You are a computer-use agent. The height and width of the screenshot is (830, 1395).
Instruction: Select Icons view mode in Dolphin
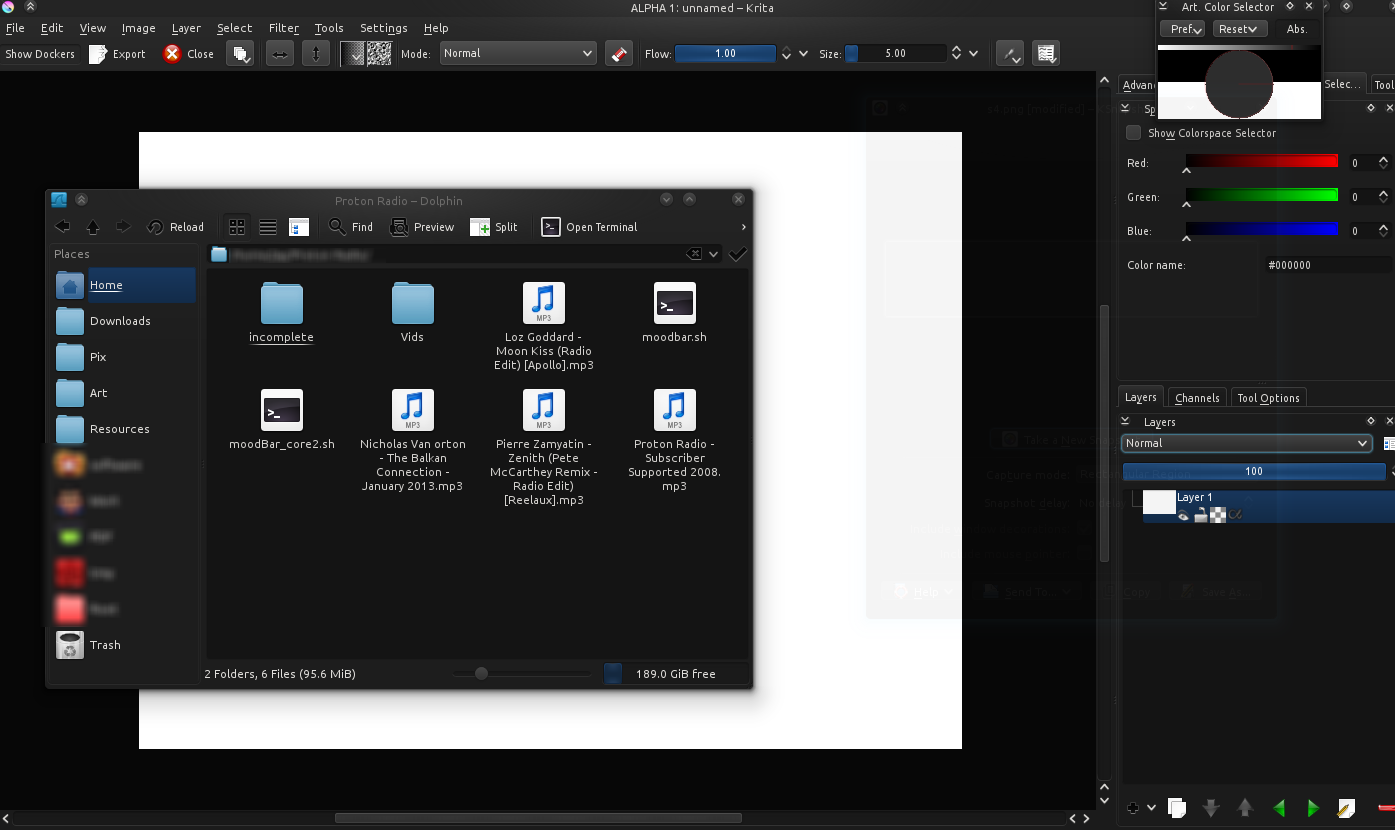click(x=237, y=227)
